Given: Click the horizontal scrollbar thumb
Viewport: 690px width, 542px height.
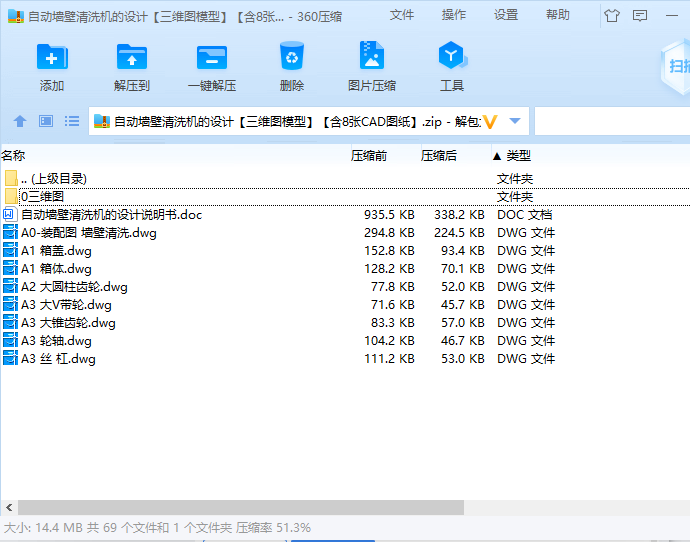Looking at the screenshot, I should pyautogui.click(x=241, y=508).
